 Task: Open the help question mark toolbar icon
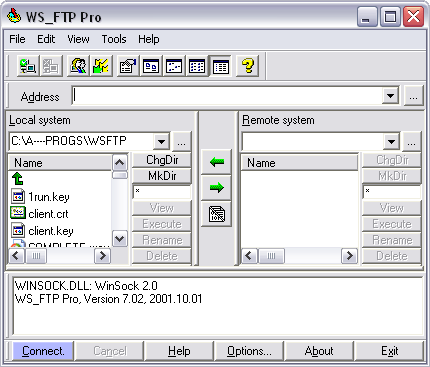tap(248, 66)
